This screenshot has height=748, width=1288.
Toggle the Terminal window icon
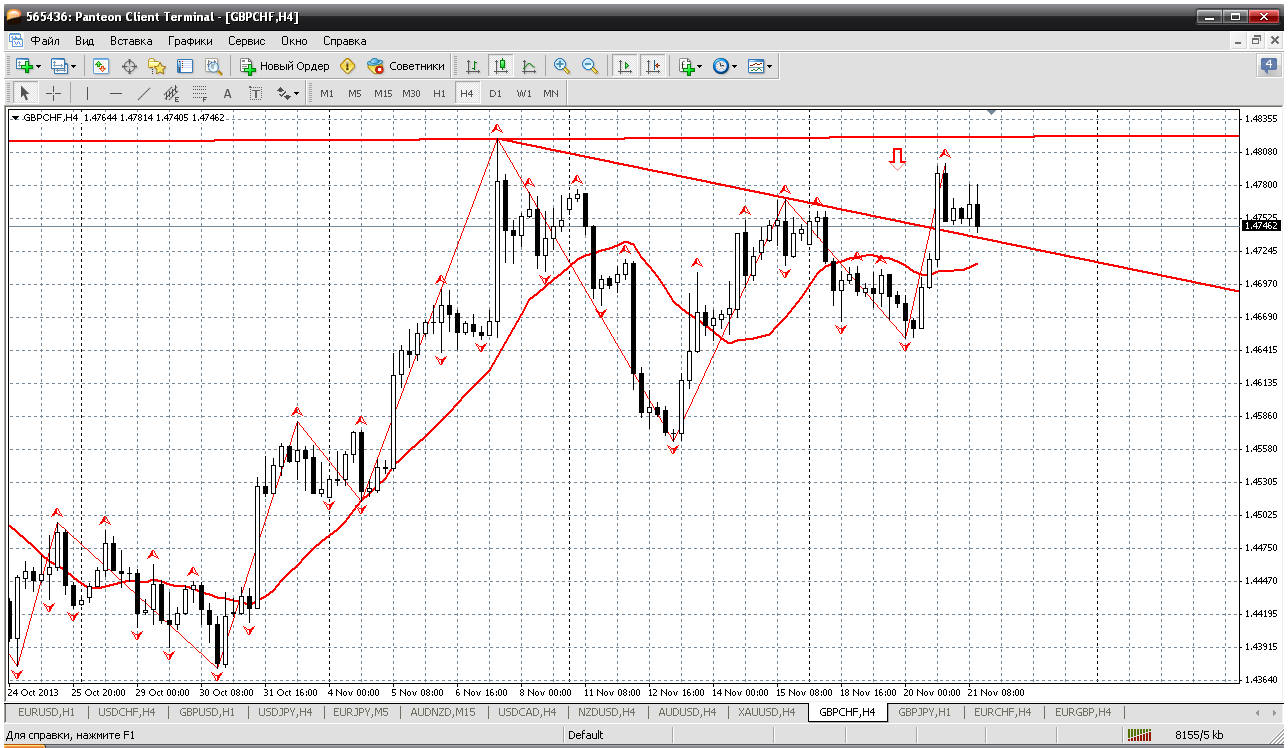coord(185,66)
